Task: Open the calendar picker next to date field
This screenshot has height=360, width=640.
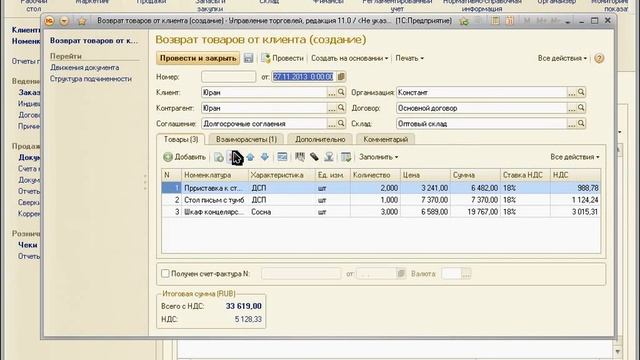Action: point(341,77)
